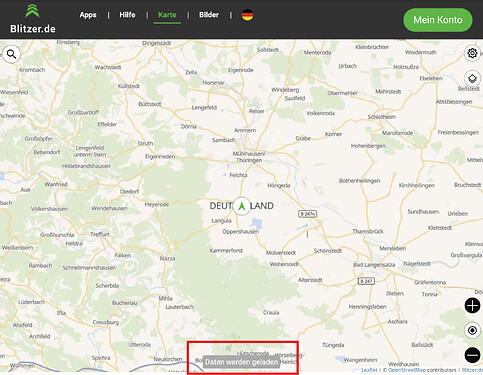The height and width of the screenshot is (375, 483).
Task: Click the Daten werden geladen notice
Action: [x=241, y=362]
